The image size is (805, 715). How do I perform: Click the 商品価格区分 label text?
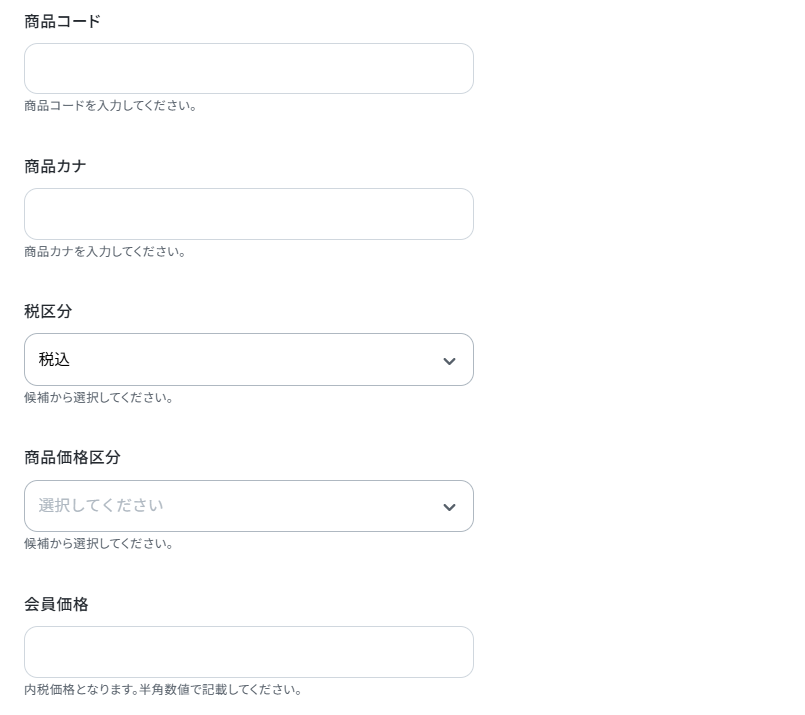[x=72, y=457]
